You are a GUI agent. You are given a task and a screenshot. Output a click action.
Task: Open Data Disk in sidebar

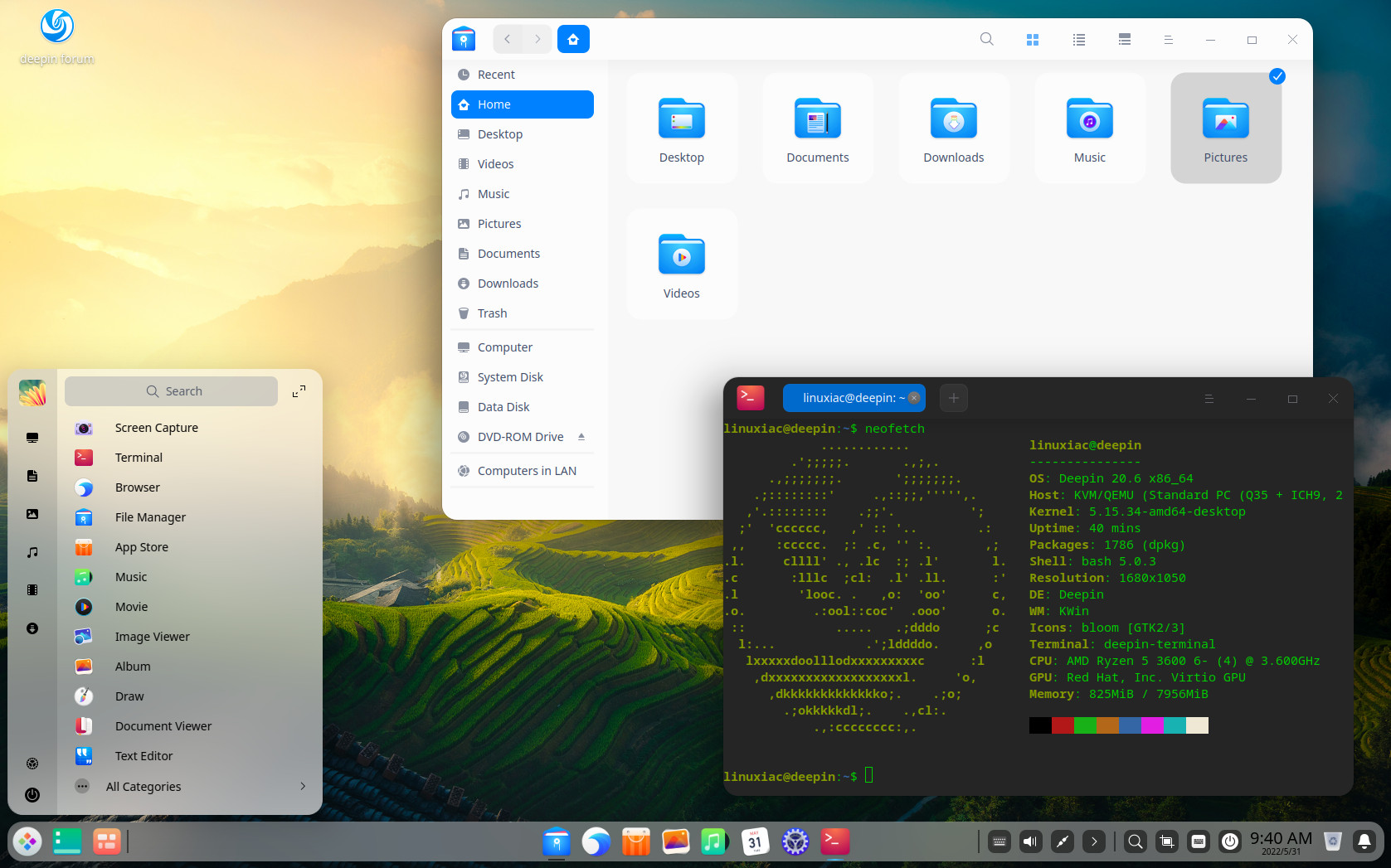coord(523,407)
